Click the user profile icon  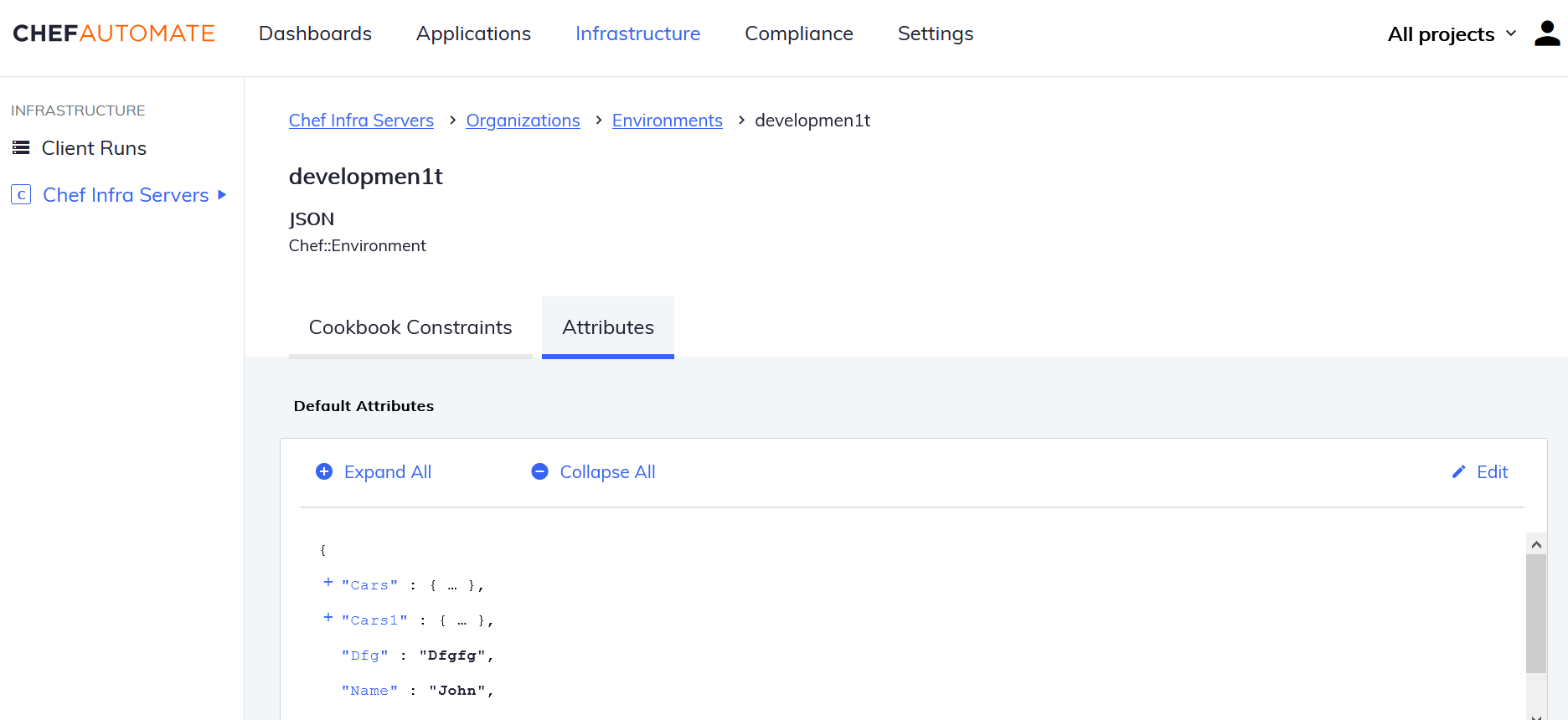click(1546, 33)
